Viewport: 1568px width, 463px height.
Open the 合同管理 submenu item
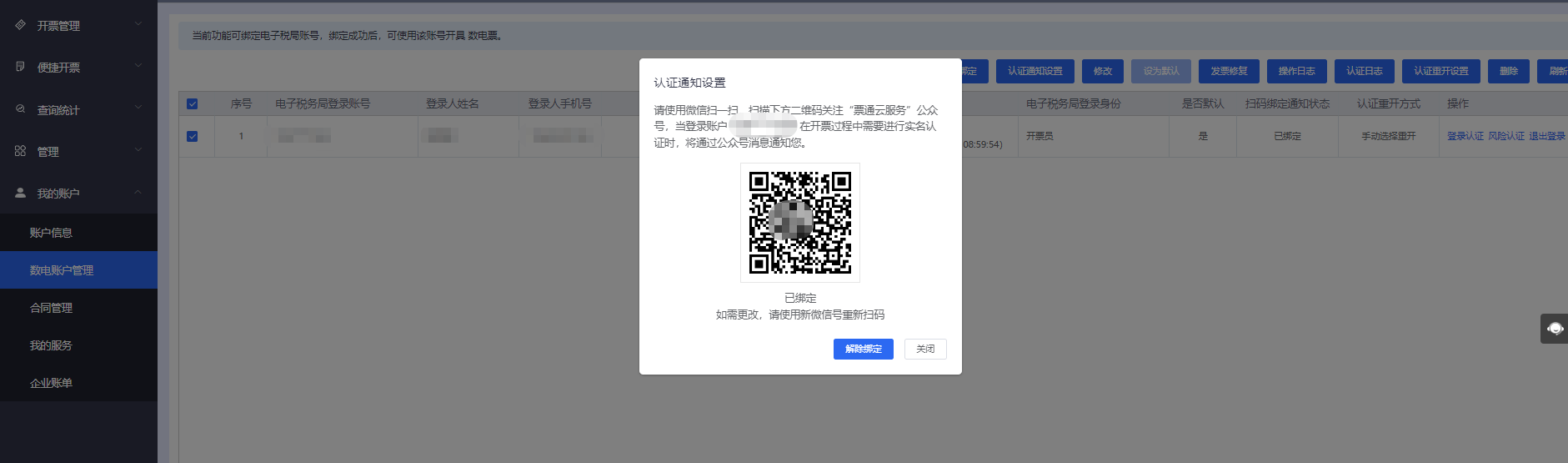pos(78,308)
